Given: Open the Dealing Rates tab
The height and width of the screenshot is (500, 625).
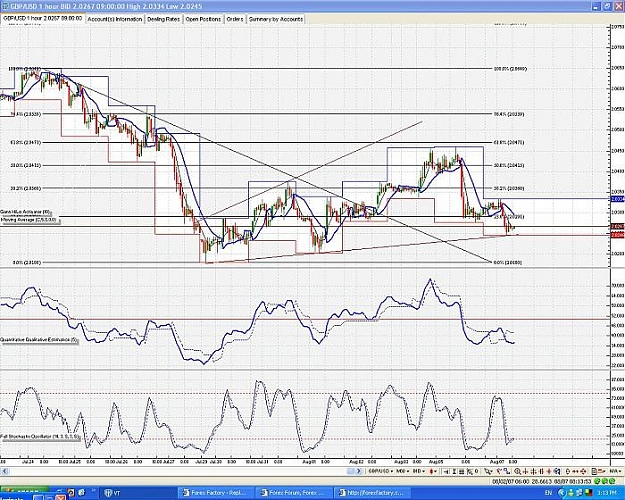Looking at the screenshot, I should [163, 19].
